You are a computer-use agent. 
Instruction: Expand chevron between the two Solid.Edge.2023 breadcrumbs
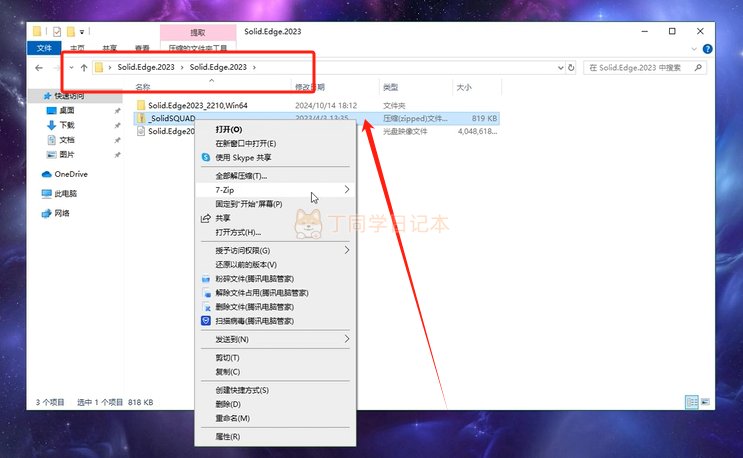(x=182, y=67)
